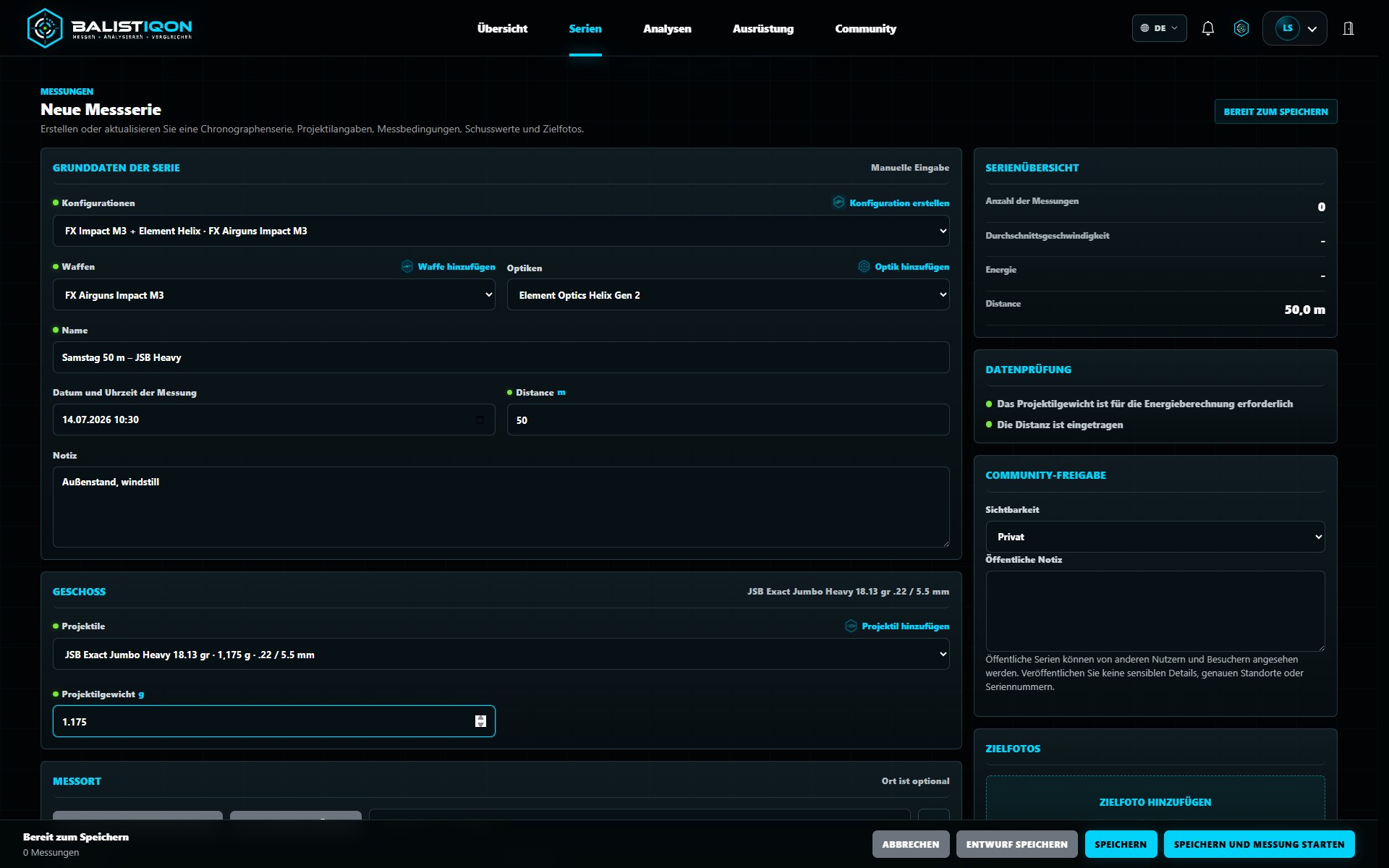Go to the Ausrüstung tab

coord(763,28)
